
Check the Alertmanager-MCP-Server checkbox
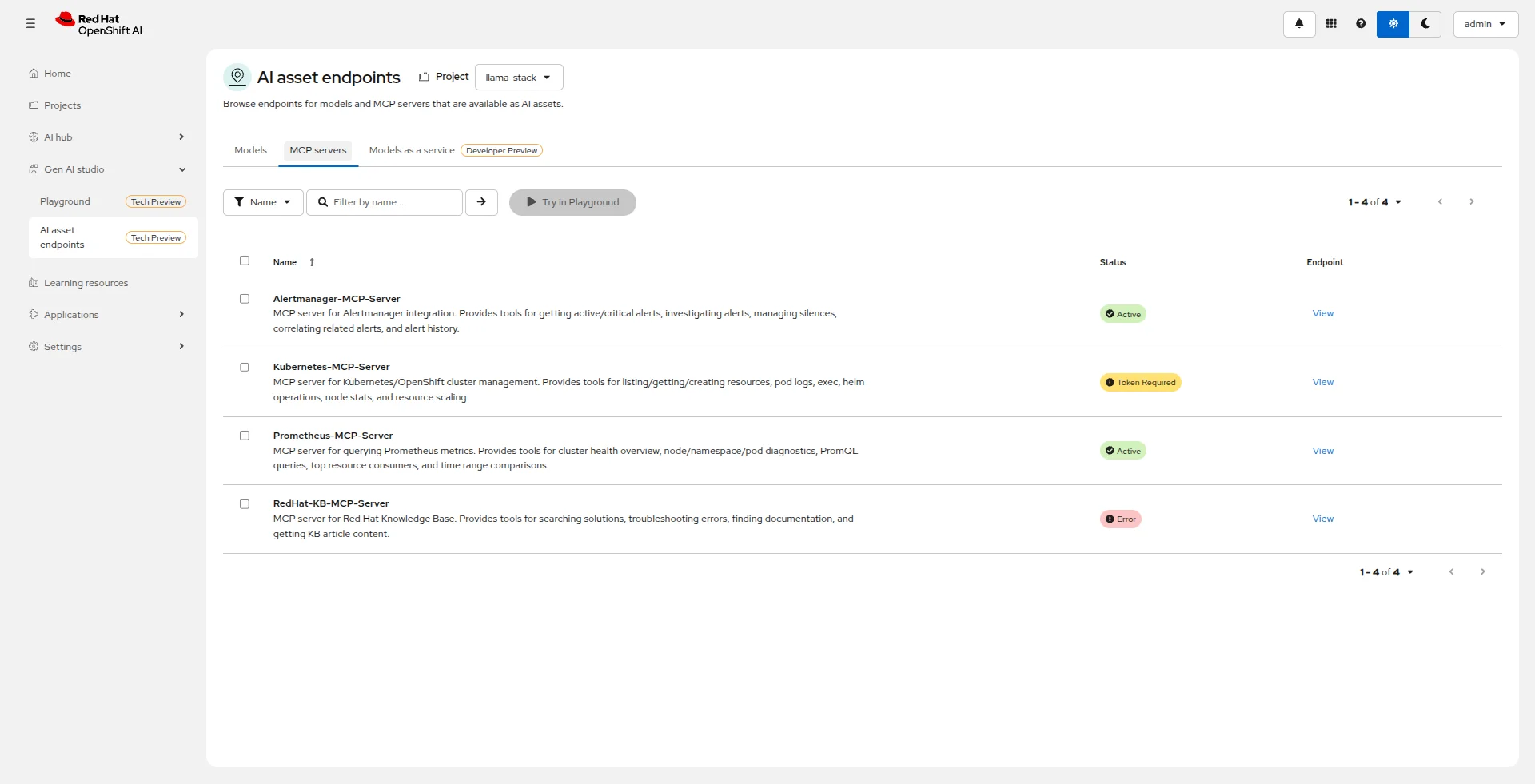(x=245, y=299)
